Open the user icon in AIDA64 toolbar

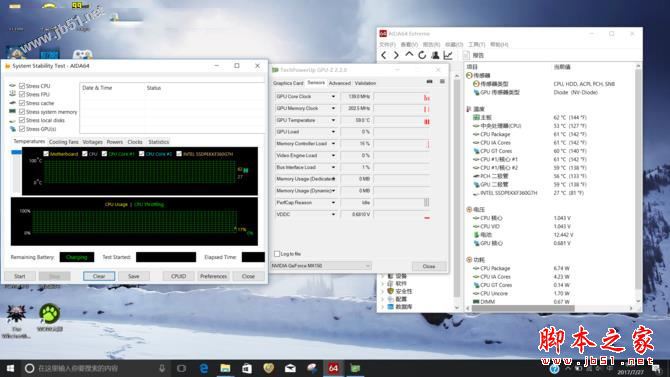435,55
